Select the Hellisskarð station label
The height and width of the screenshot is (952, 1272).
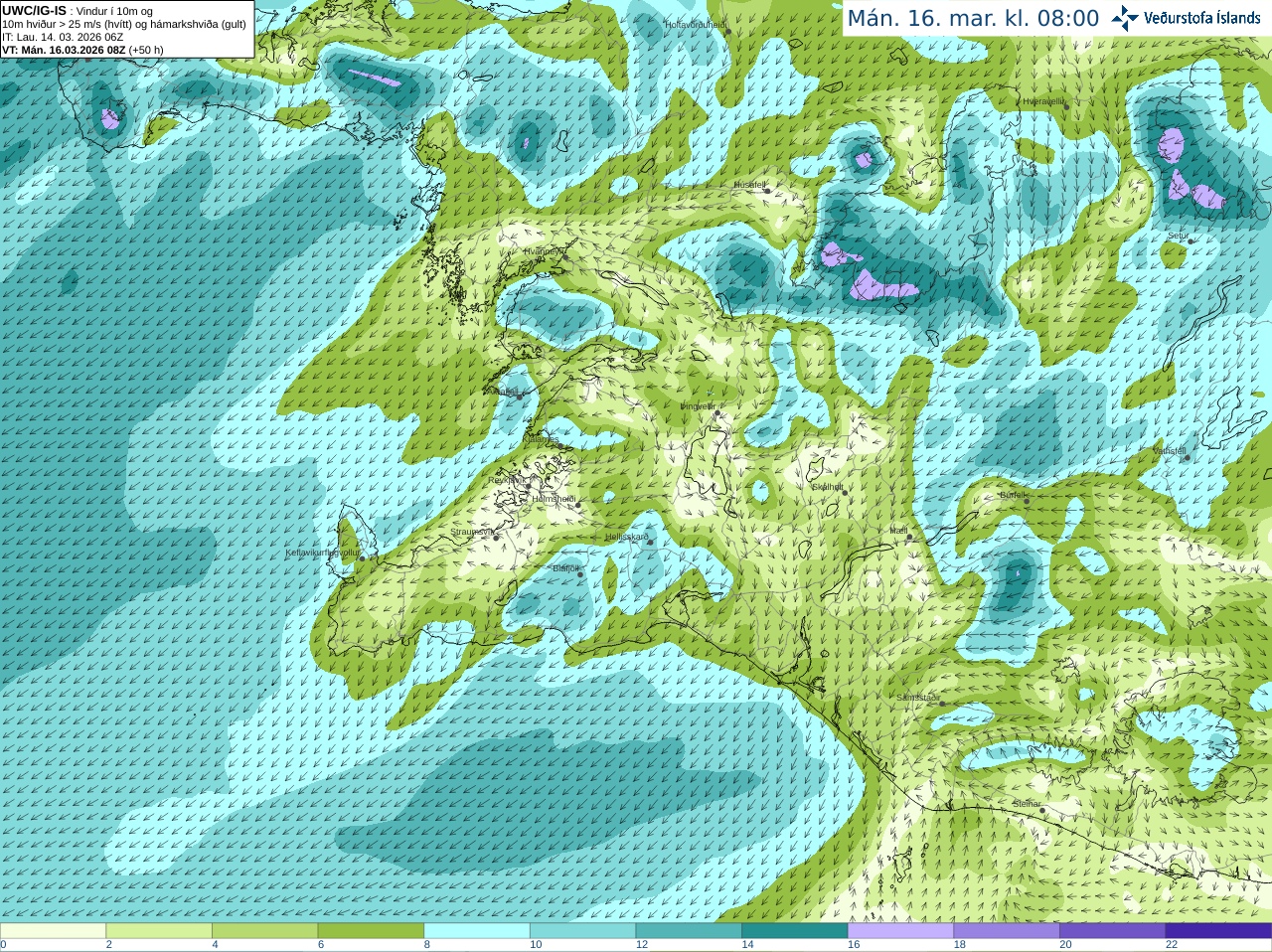pyautogui.click(x=627, y=537)
